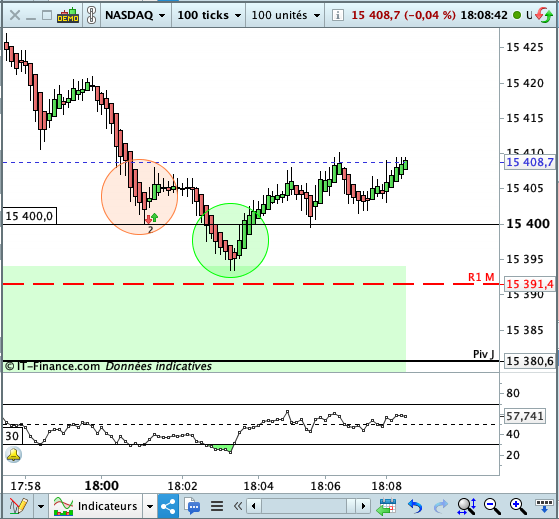
Task: Zoom out with minus magnifier
Action: (492, 506)
